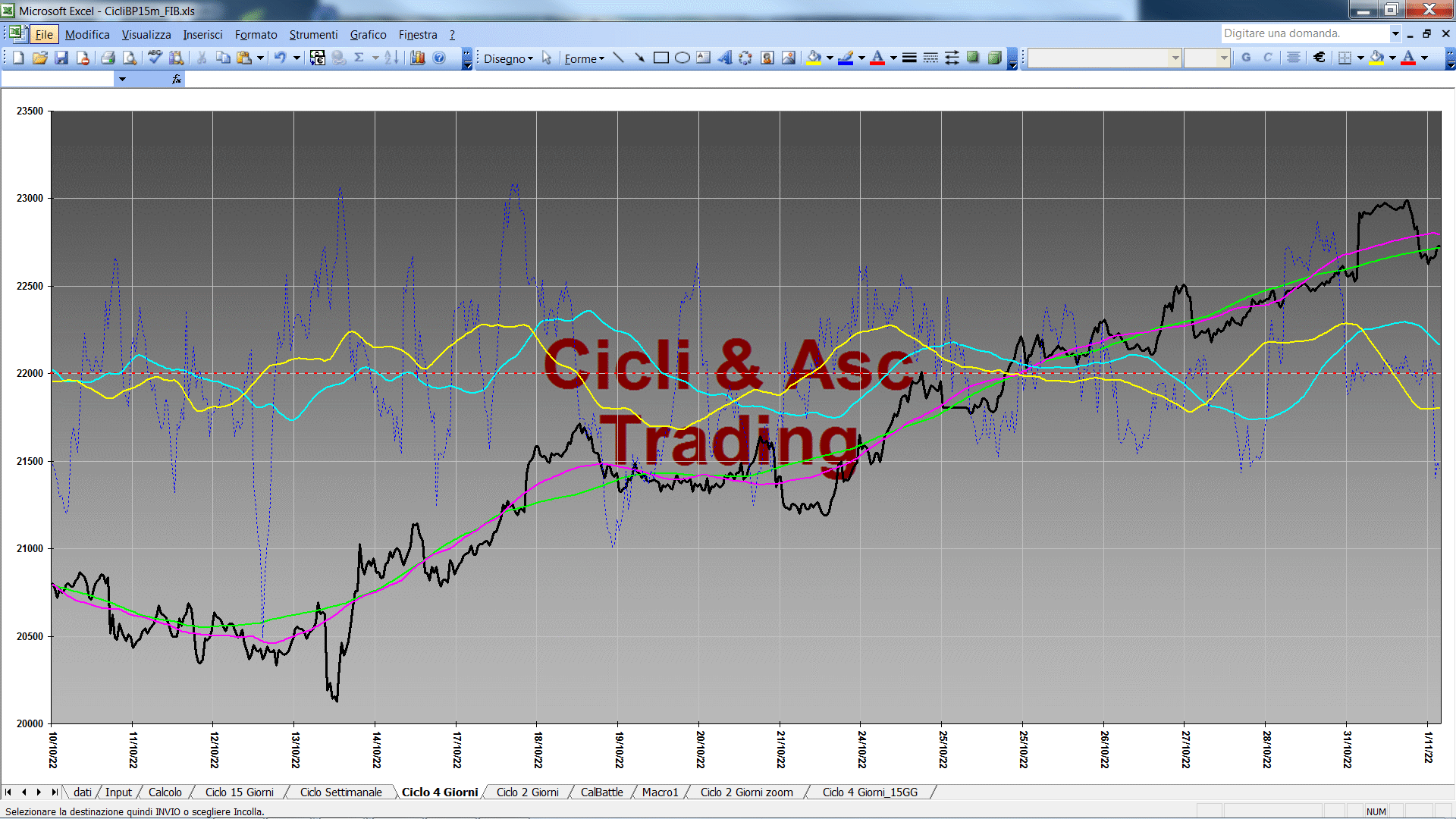This screenshot has width=1456, height=819.
Task: Print with the printer icon
Action: [x=108, y=58]
